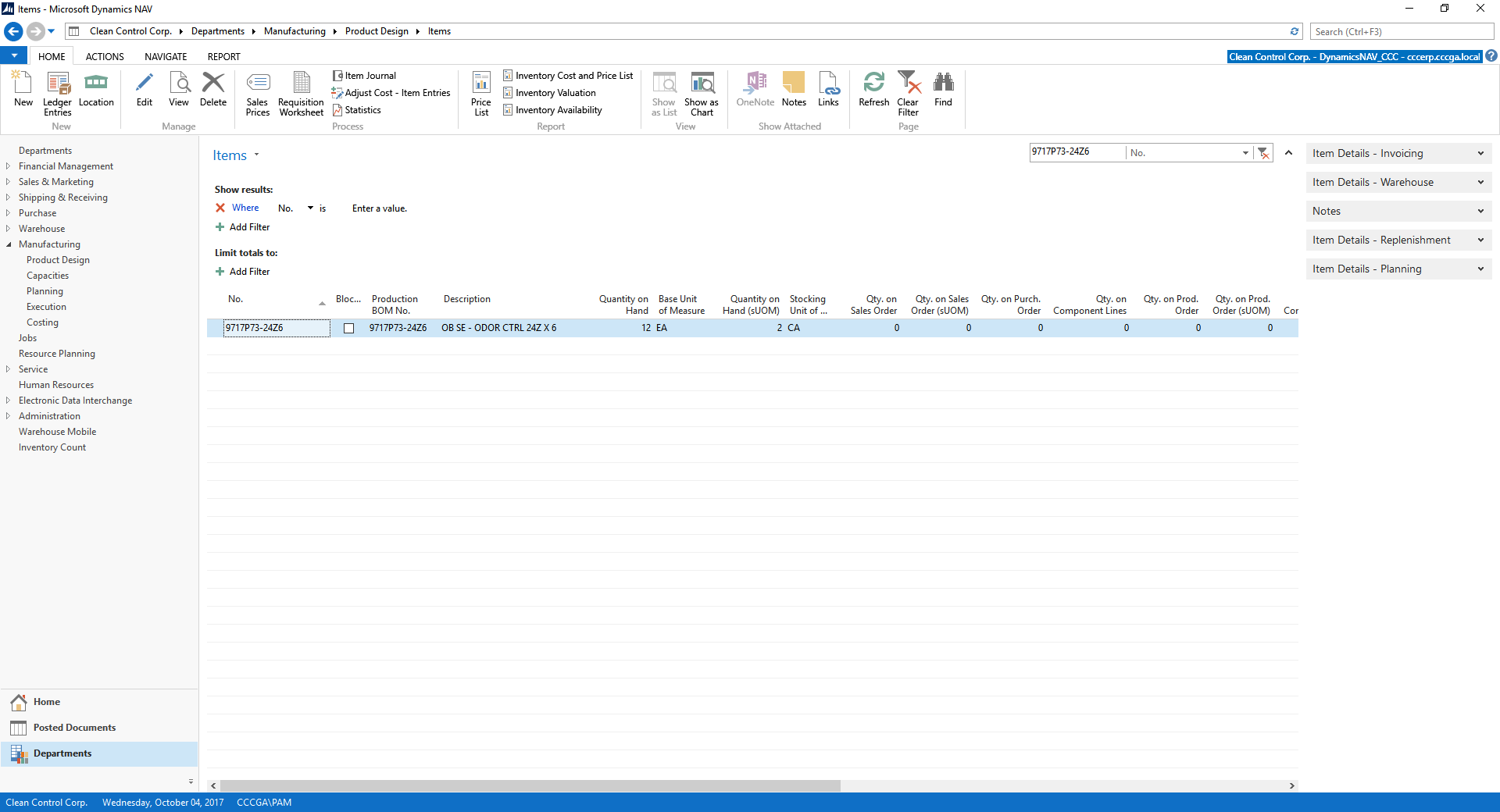Run the Inventory Valuation report
This screenshot has height=812, width=1500.
click(x=549, y=93)
